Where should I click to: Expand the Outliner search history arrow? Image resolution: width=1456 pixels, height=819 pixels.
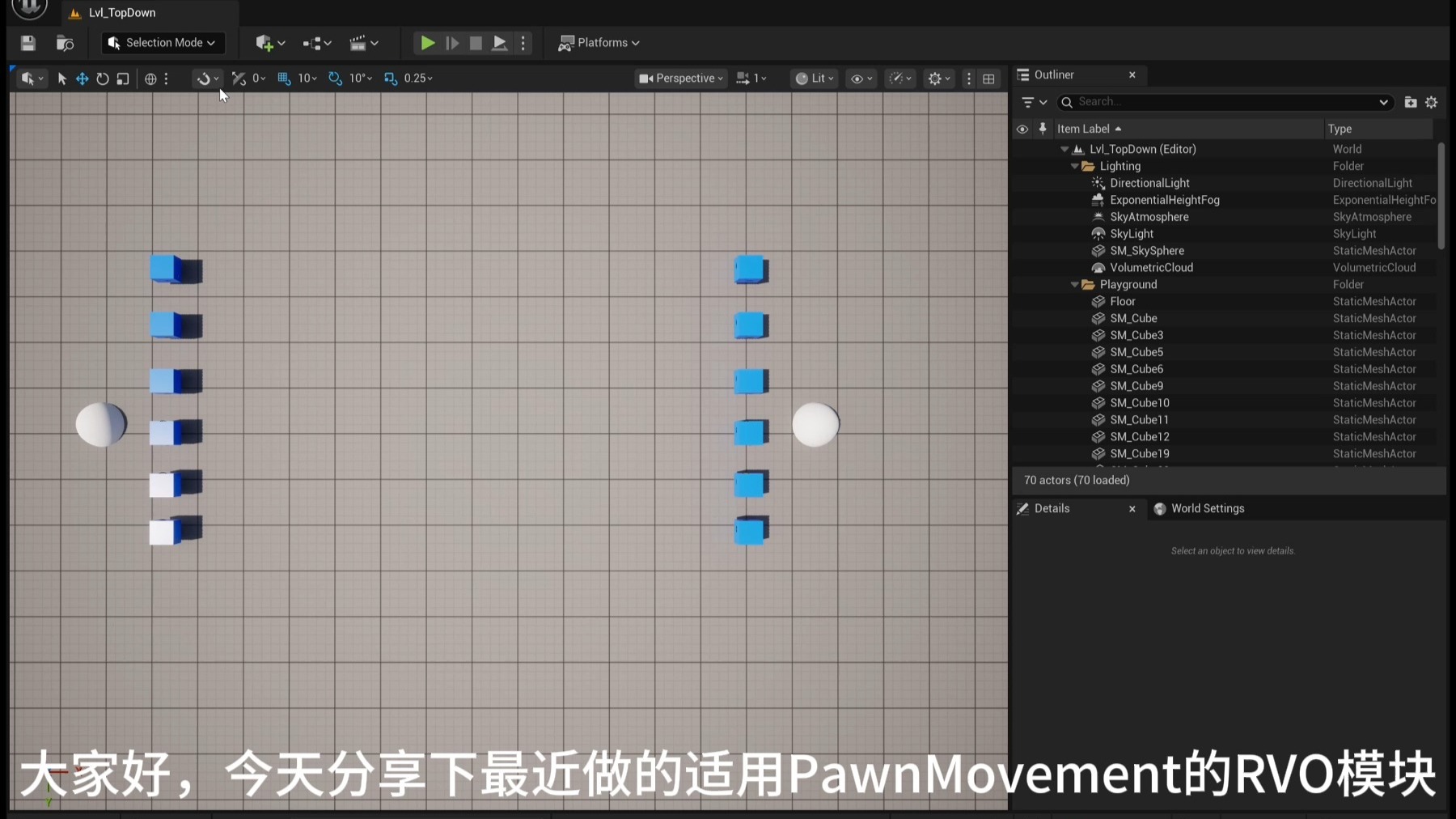click(x=1383, y=102)
